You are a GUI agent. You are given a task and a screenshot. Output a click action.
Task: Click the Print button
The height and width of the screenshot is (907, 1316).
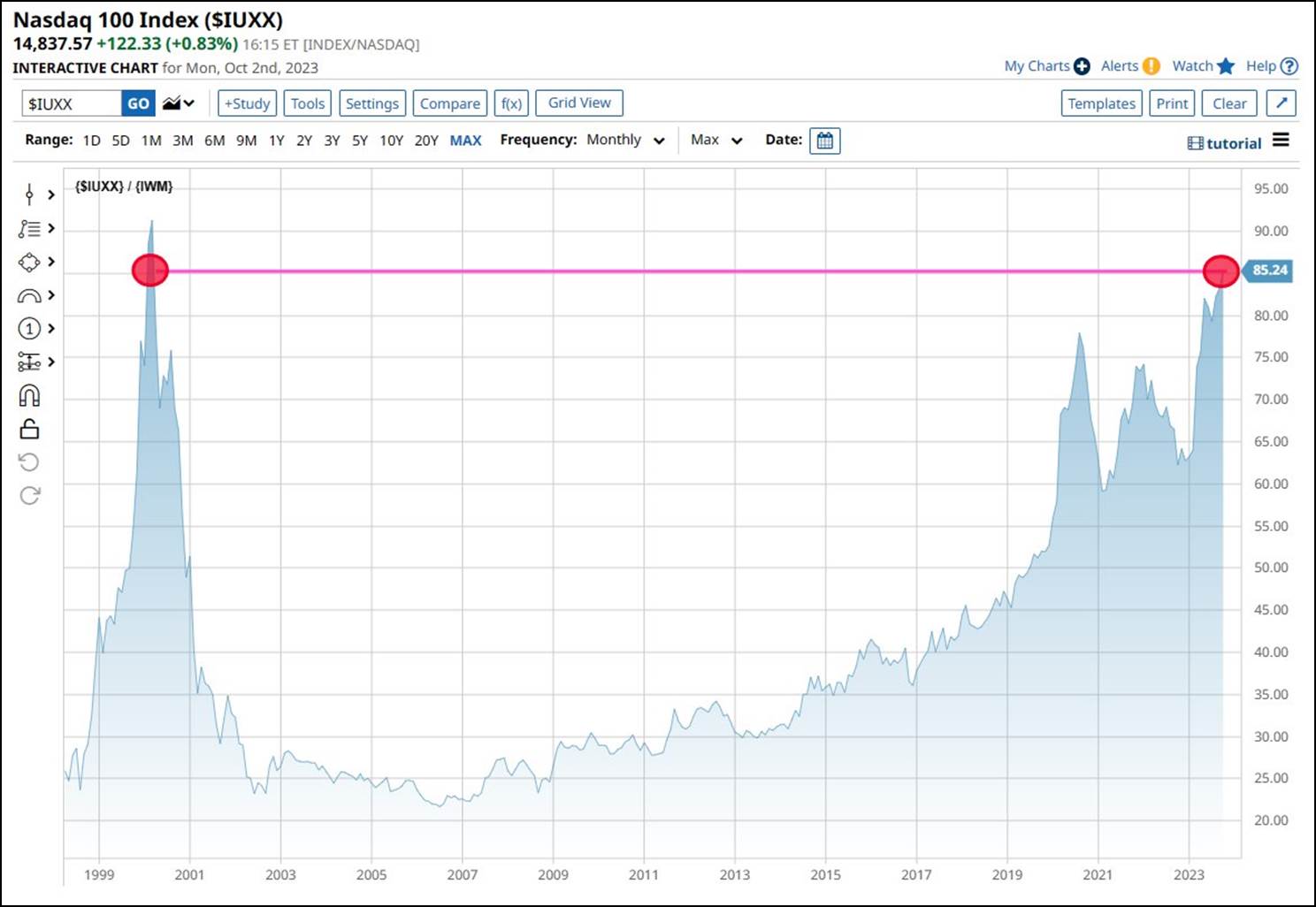tap(1173, 103)
